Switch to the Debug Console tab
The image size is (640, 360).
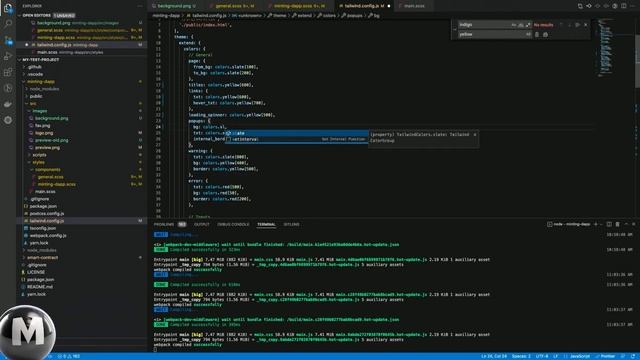(x=233, y=224)
